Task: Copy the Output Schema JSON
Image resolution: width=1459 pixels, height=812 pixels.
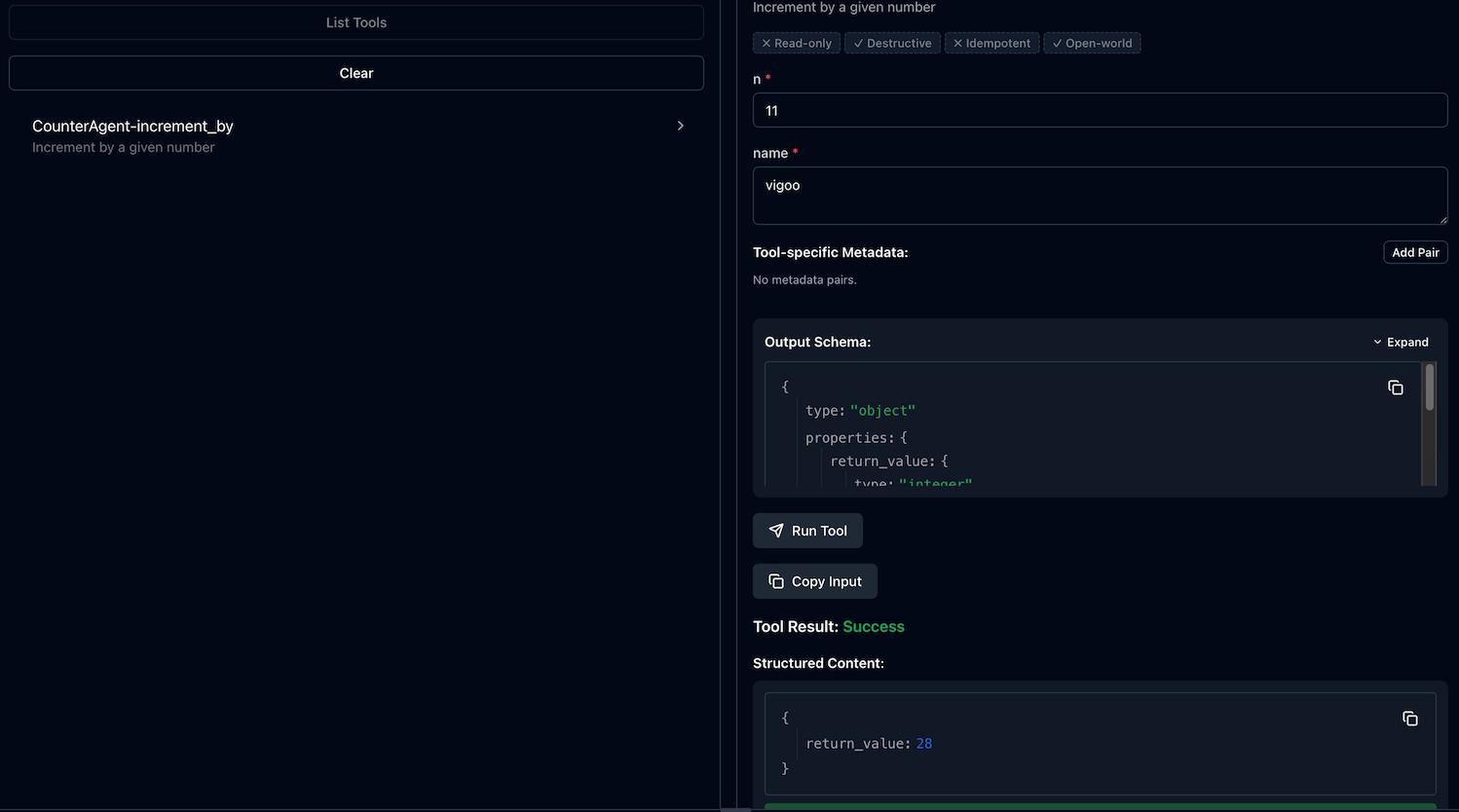Action: pos(1395,388)
